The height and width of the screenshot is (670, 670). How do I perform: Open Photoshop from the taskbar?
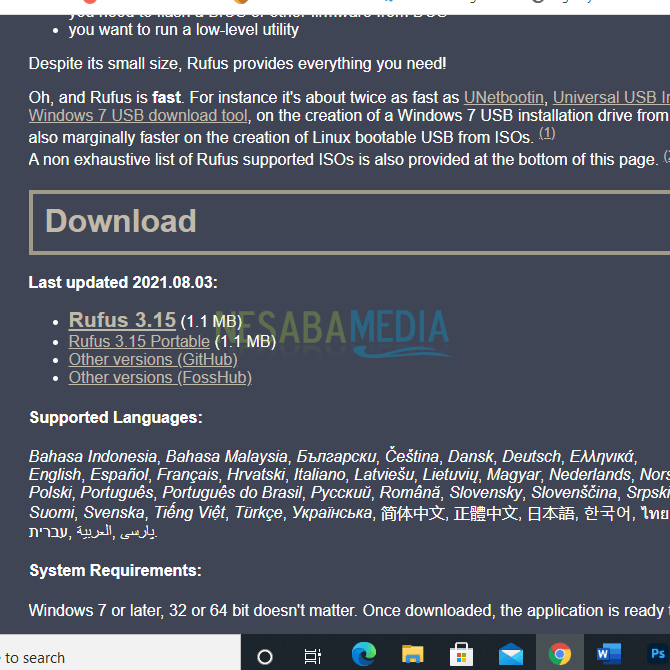pyautogui.click(x=656, y=655)
